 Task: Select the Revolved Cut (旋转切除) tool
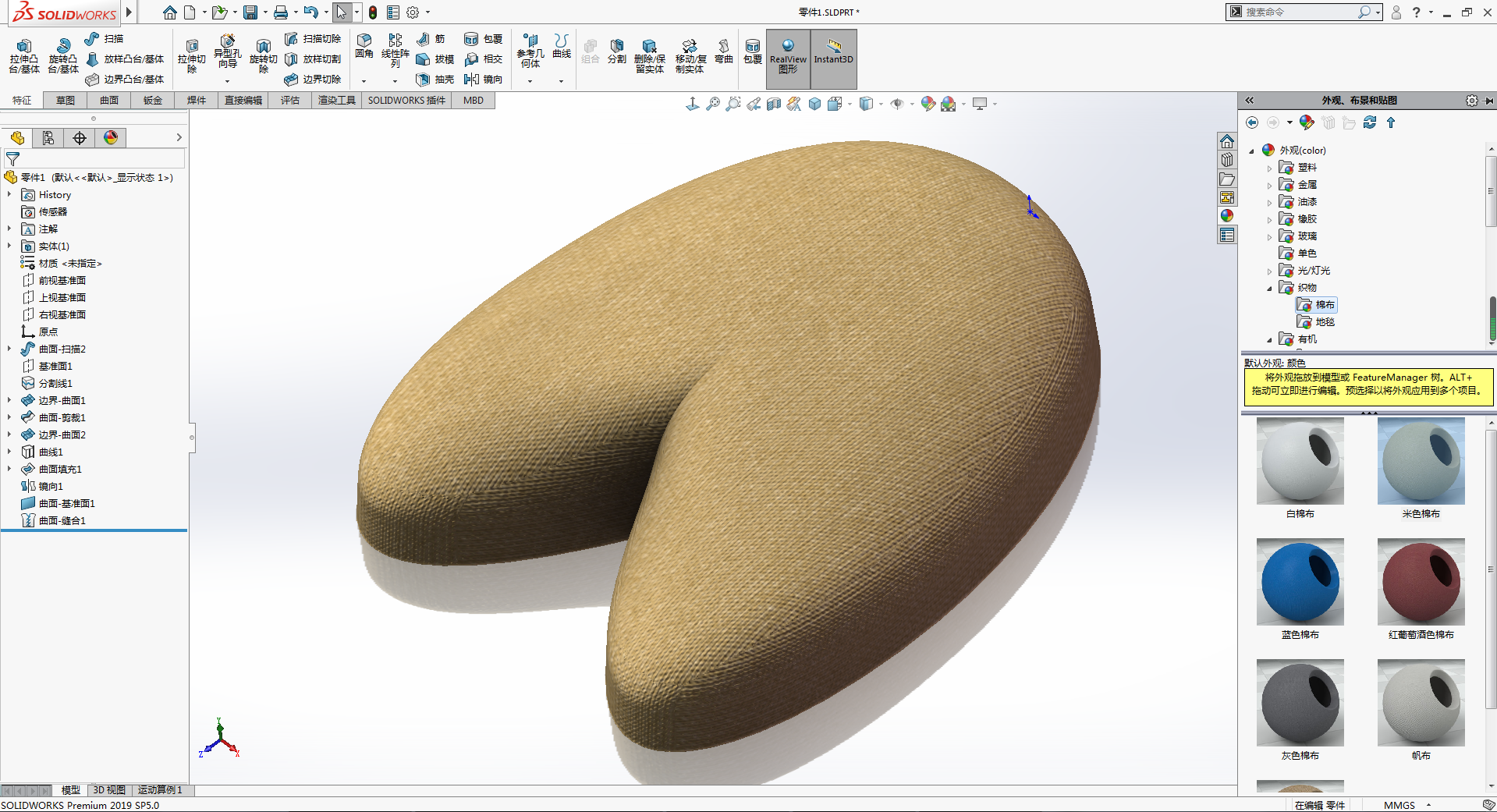pos(263,47)
